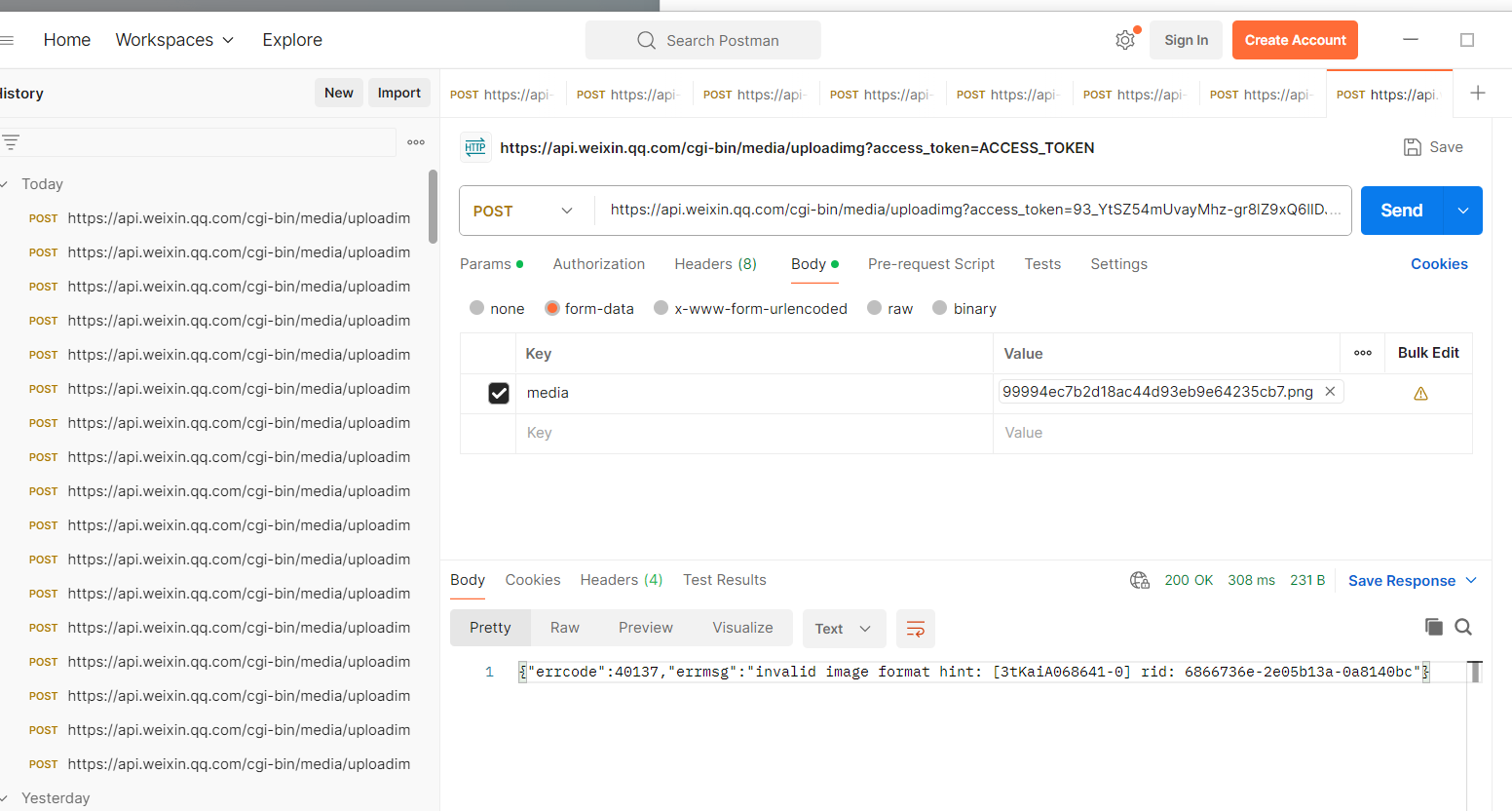Collapse the Today history group

click(x=5, y=184)
